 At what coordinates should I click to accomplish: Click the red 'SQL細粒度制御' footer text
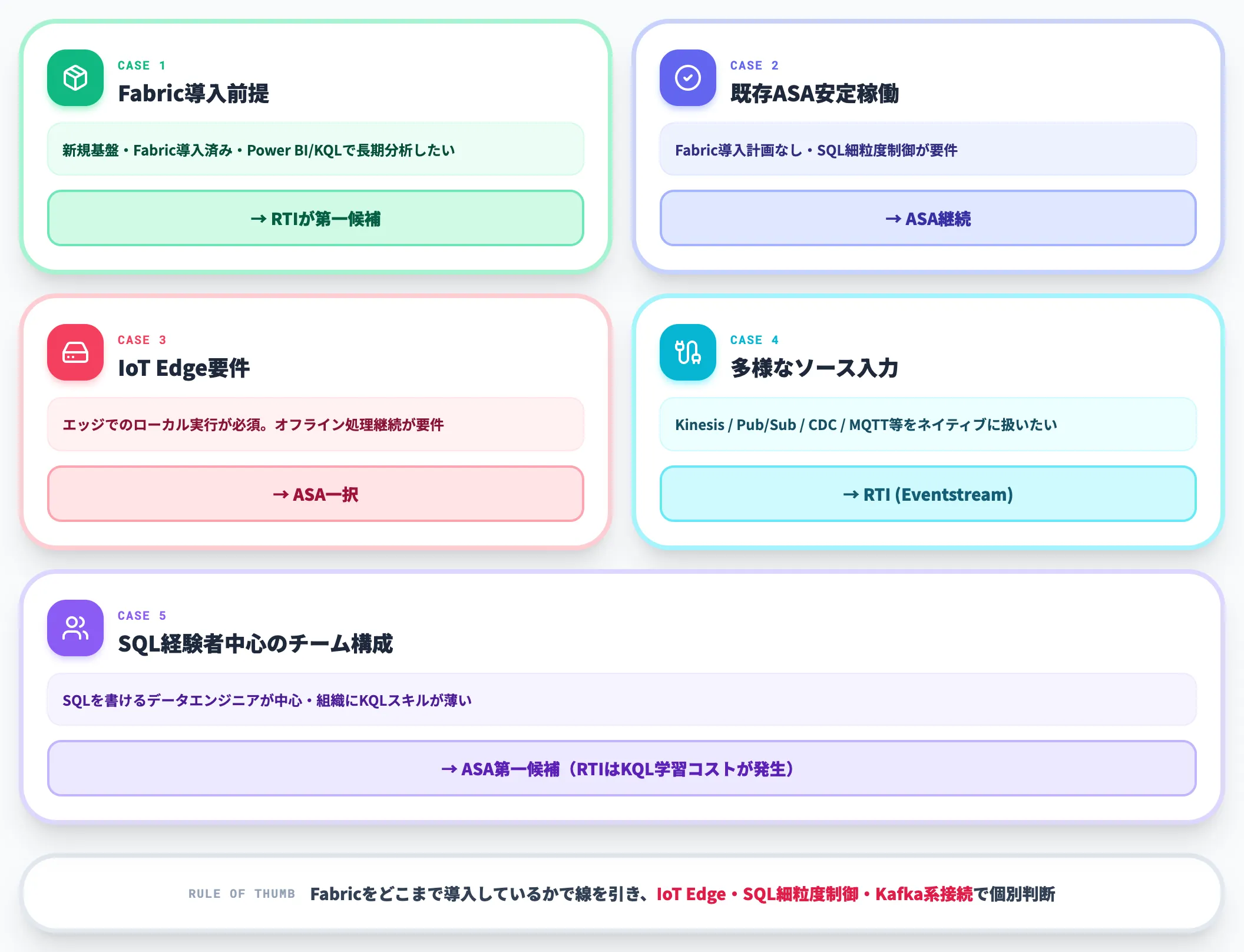point(800,894)
